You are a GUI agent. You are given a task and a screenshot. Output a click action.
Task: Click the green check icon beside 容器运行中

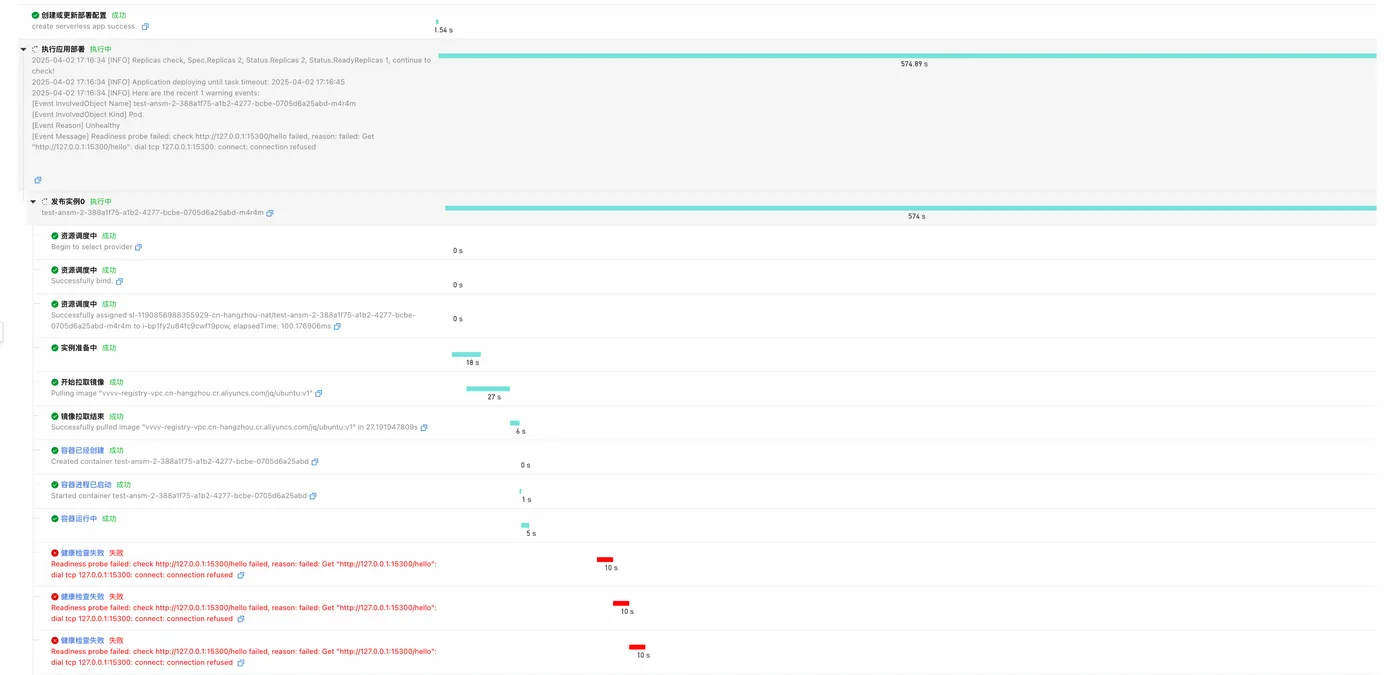point(55,519)
